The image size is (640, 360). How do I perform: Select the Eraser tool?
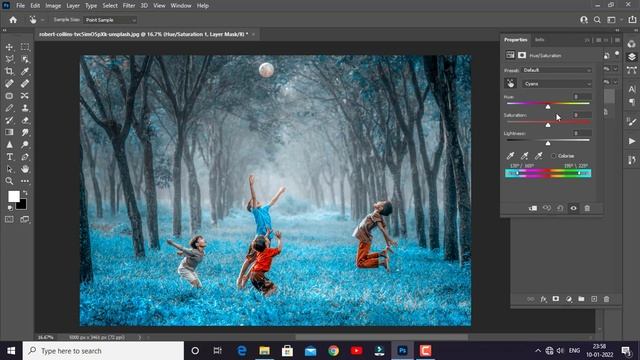pyautogui.click(x=25, y=120)
